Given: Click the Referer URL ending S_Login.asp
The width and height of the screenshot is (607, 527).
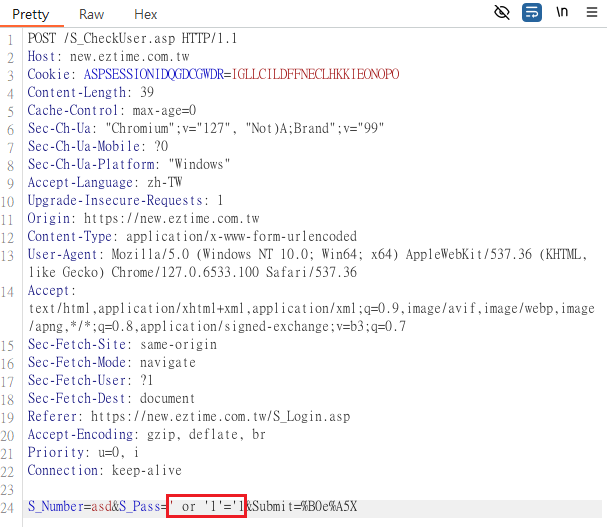Looking at the screenshot, I should (x=220, y=416).
